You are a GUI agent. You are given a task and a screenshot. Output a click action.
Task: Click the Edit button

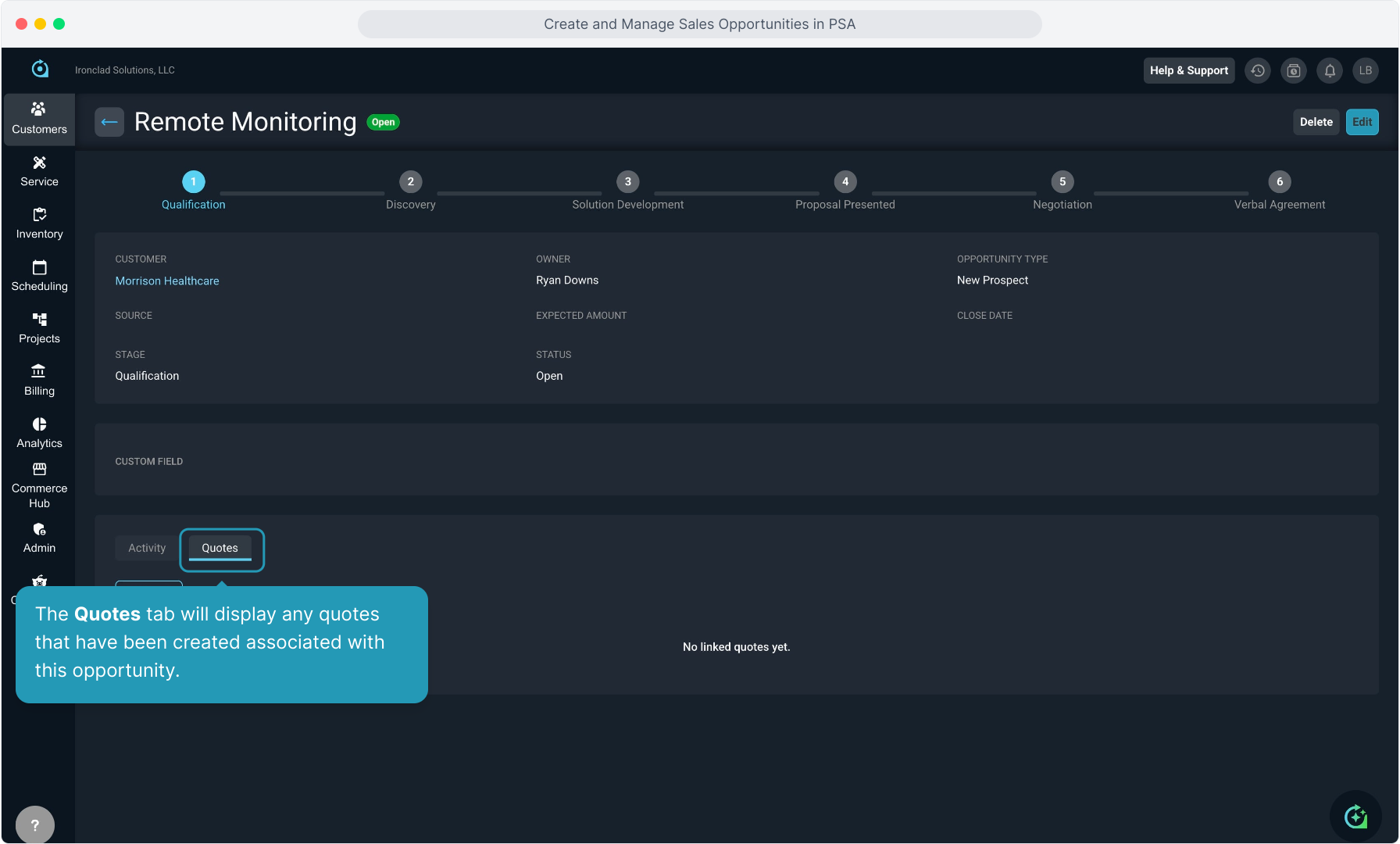(x=1362, y=122)
